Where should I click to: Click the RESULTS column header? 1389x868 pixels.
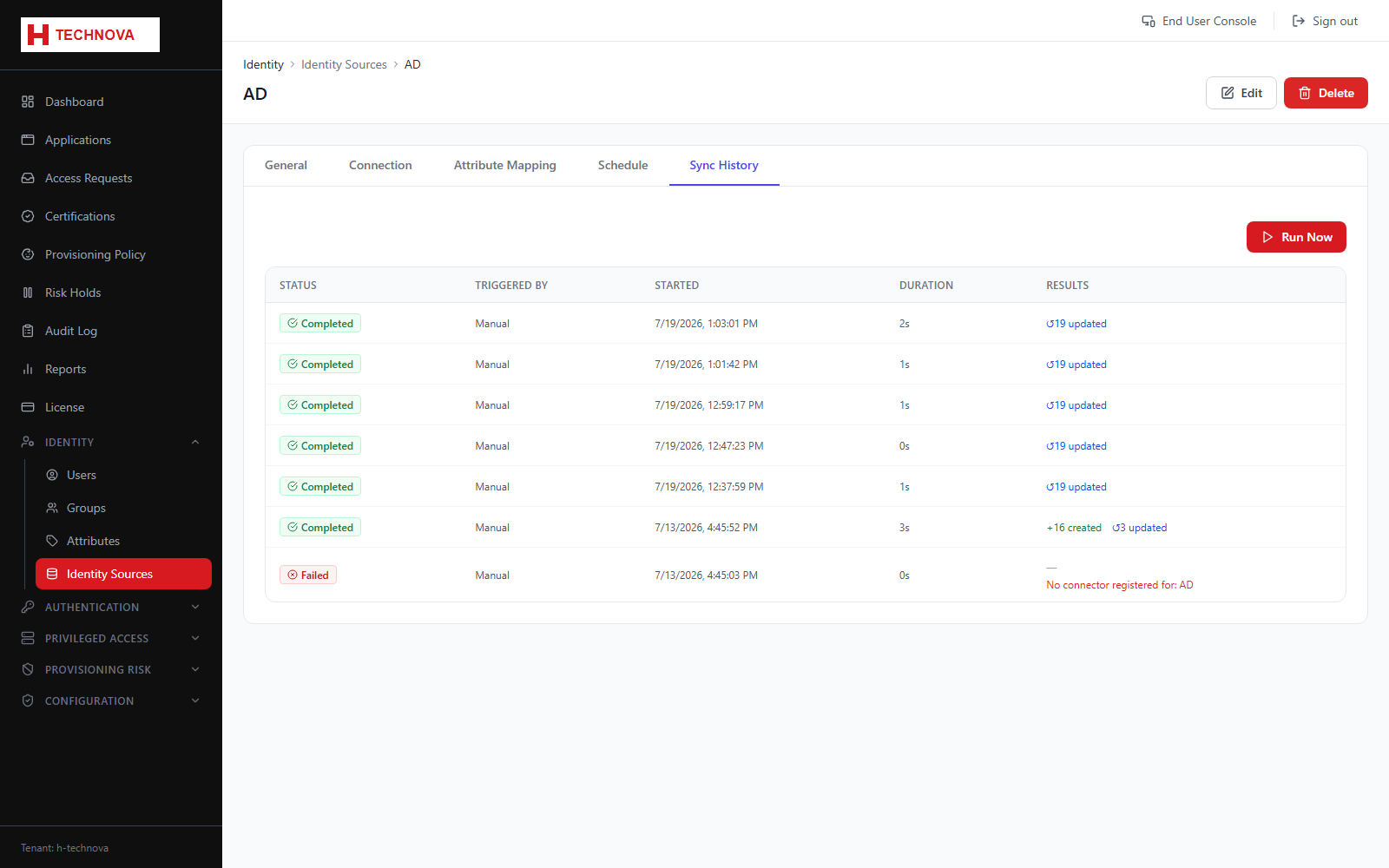1067,286
